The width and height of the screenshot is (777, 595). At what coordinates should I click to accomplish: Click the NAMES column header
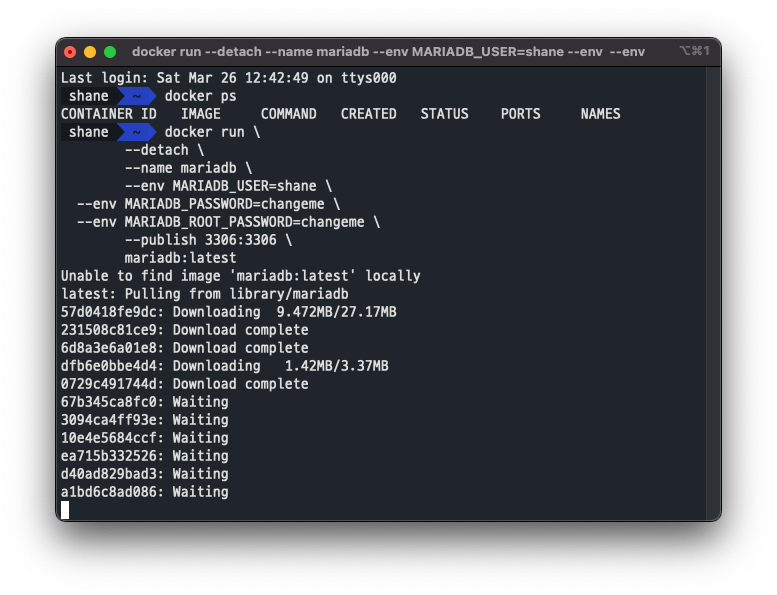coord(600,114)
